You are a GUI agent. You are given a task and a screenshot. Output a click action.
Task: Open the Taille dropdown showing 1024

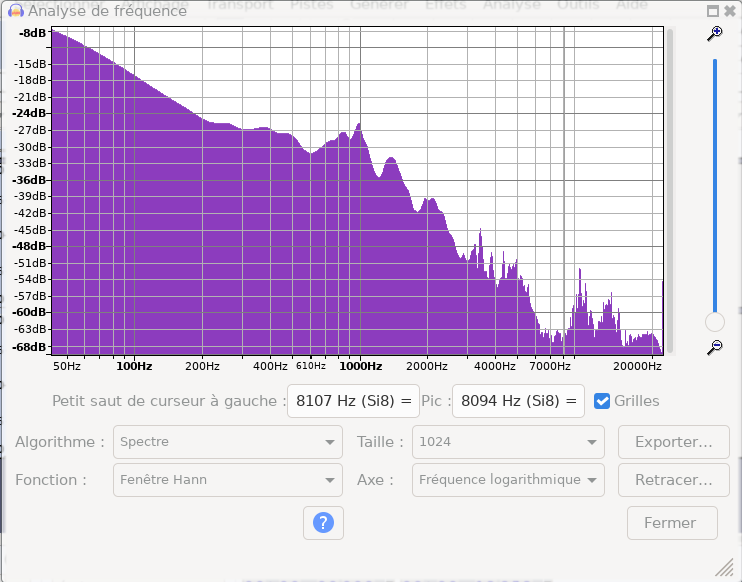click(x=508, y=442)
